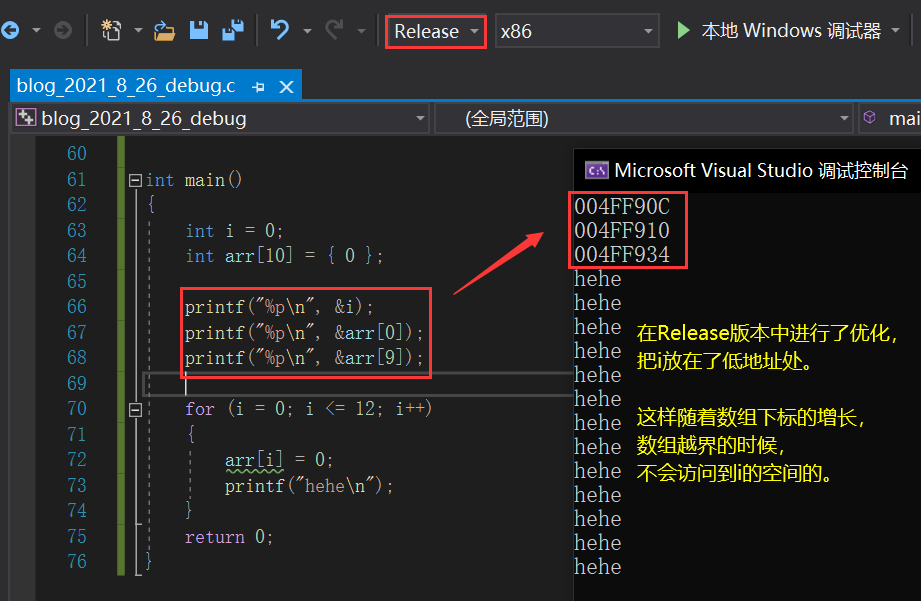
Task: Click the 'int i = 0;' code line
Action: 234,230
